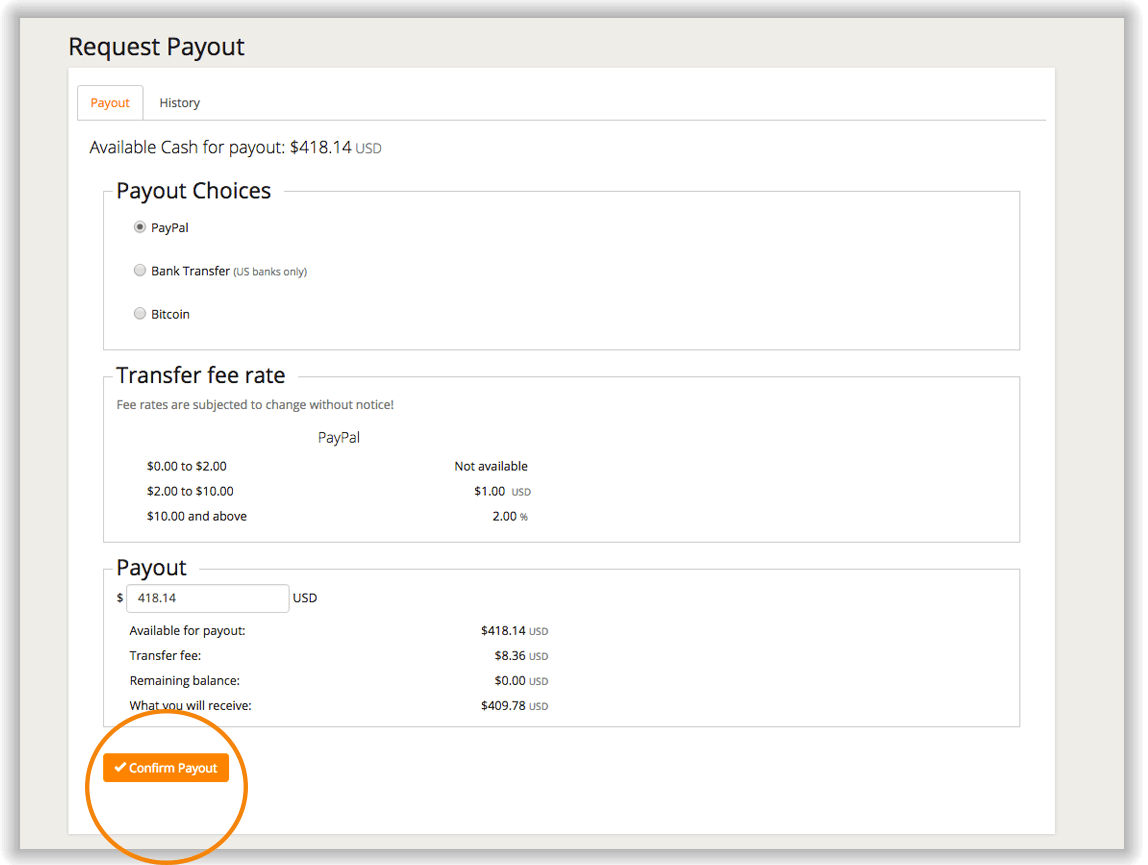Select Bank Transfer radio option
The image size is (1148, 865).
coord(140,270)
